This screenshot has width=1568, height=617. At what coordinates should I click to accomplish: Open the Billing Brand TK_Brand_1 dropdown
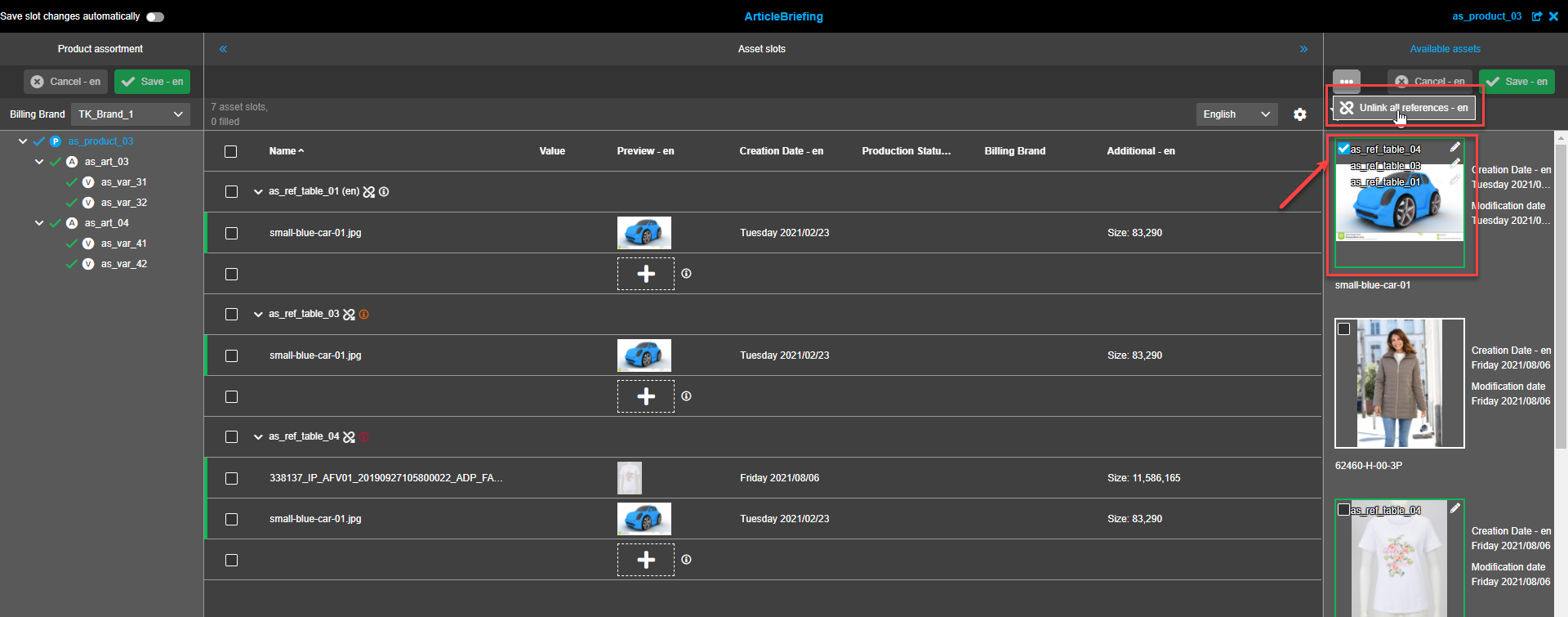click(131, 114)
